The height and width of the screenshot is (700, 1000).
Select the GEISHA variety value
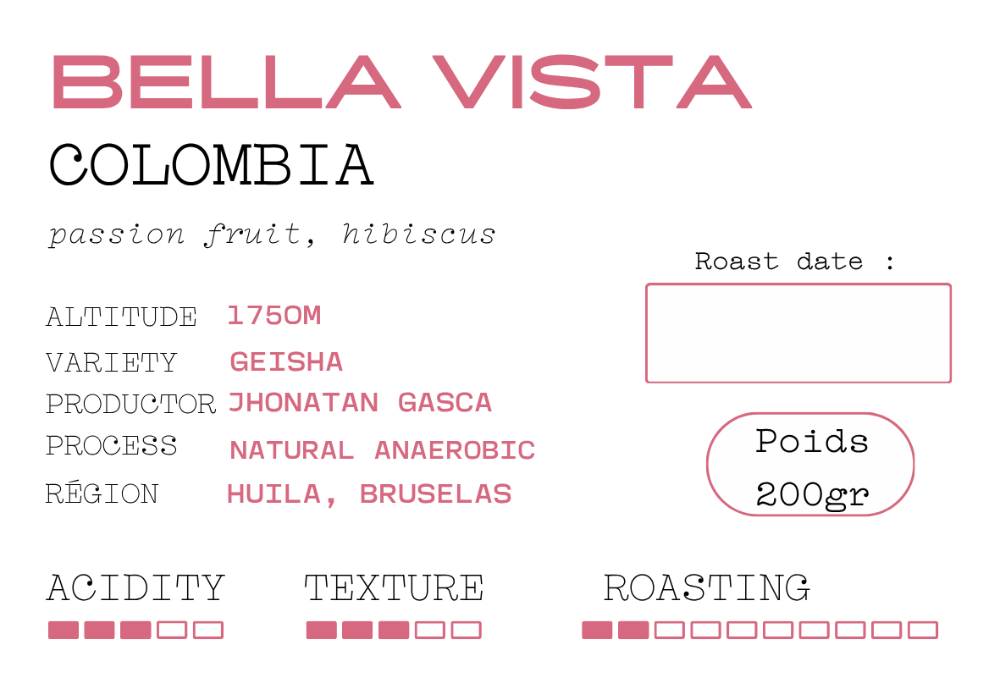(x=286, y=362)
